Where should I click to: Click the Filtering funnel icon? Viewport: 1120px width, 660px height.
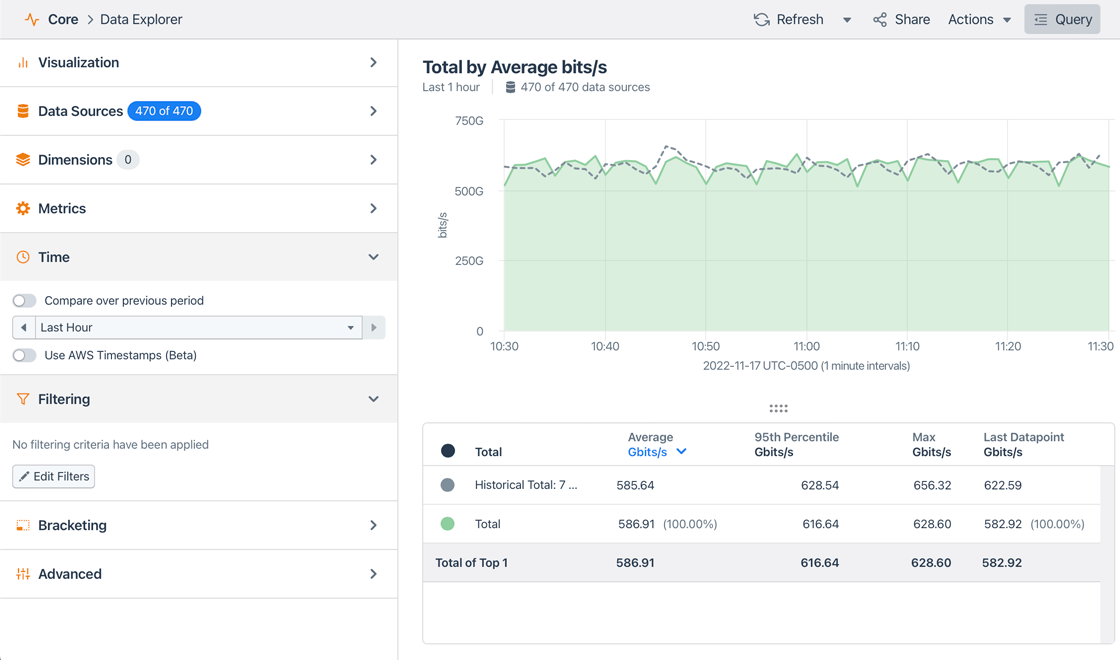[22, 398]
